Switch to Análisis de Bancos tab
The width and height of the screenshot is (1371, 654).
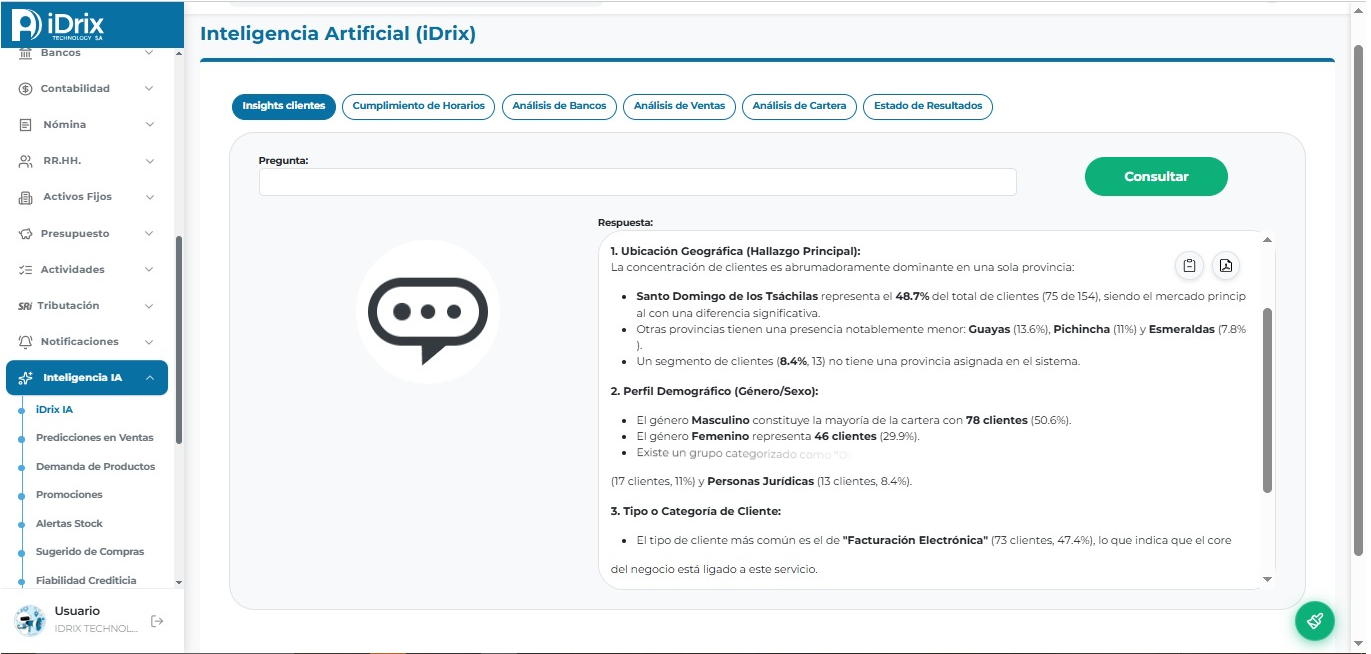click(559, 106)
